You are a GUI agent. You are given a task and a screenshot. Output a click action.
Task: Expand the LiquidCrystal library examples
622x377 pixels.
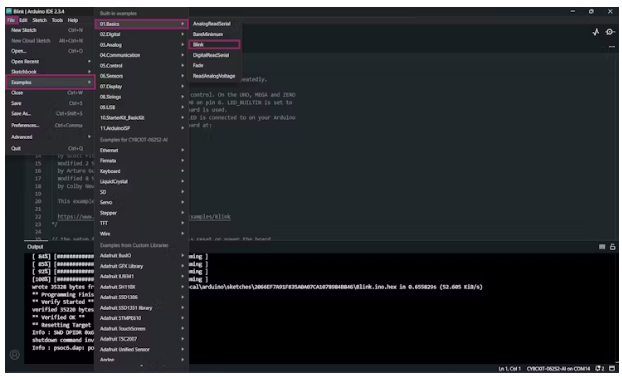tap(142, 182)
